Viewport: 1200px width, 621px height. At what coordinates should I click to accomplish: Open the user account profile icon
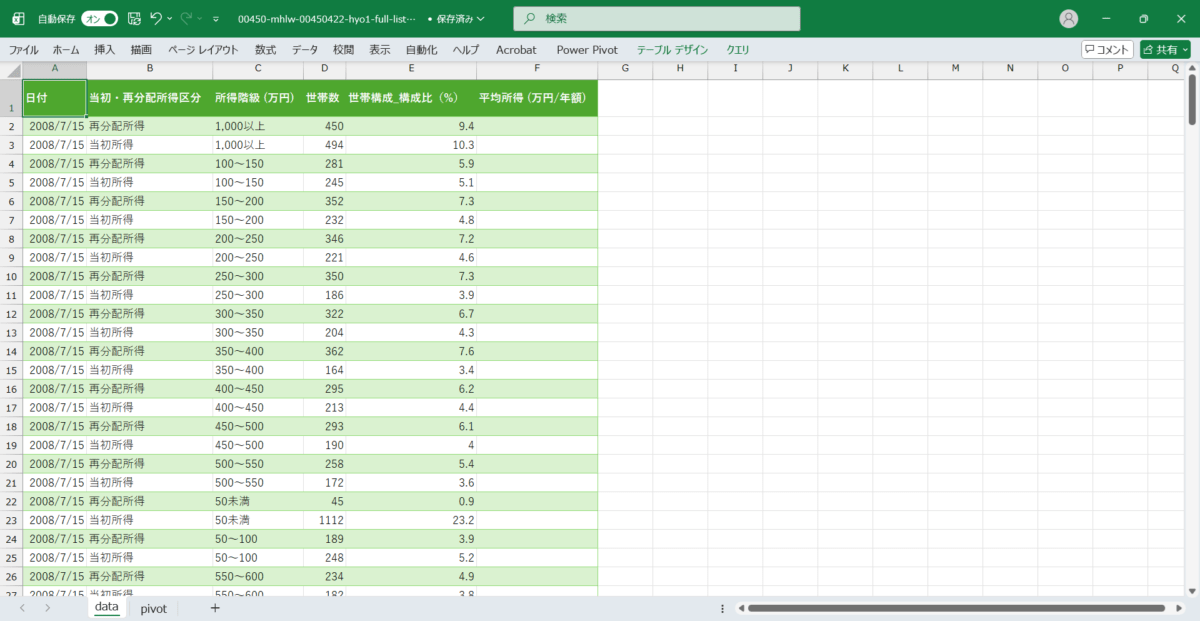click(x=1069, y=19)
